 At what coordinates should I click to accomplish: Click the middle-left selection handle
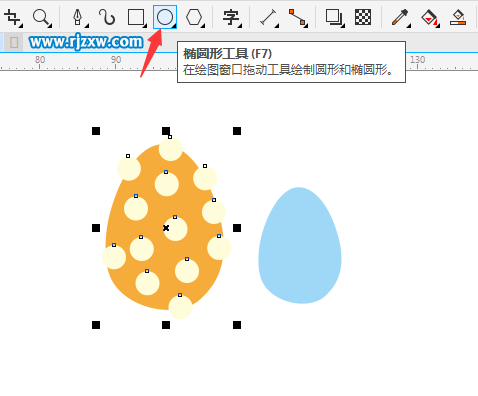[x=96, y=228]
